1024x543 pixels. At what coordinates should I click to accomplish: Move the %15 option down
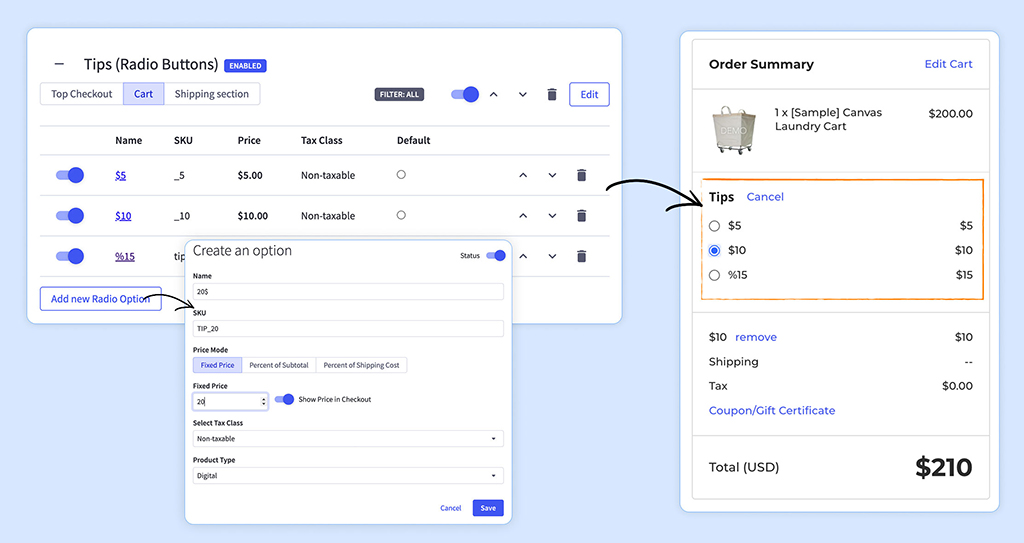(552, 256)
